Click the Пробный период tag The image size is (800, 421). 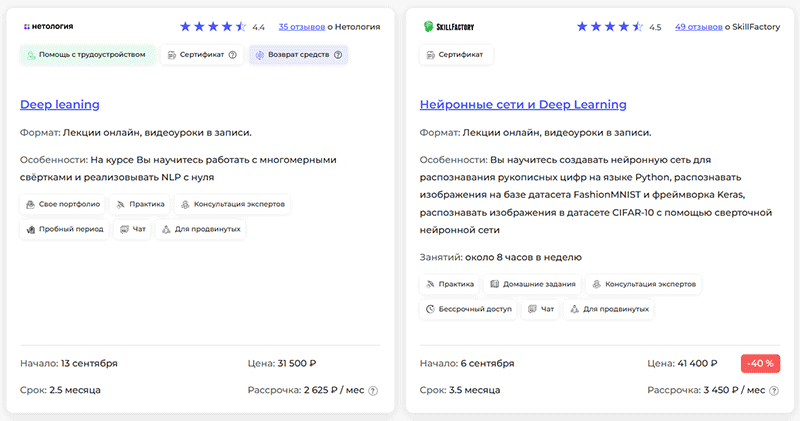click(x=64, y=229)
